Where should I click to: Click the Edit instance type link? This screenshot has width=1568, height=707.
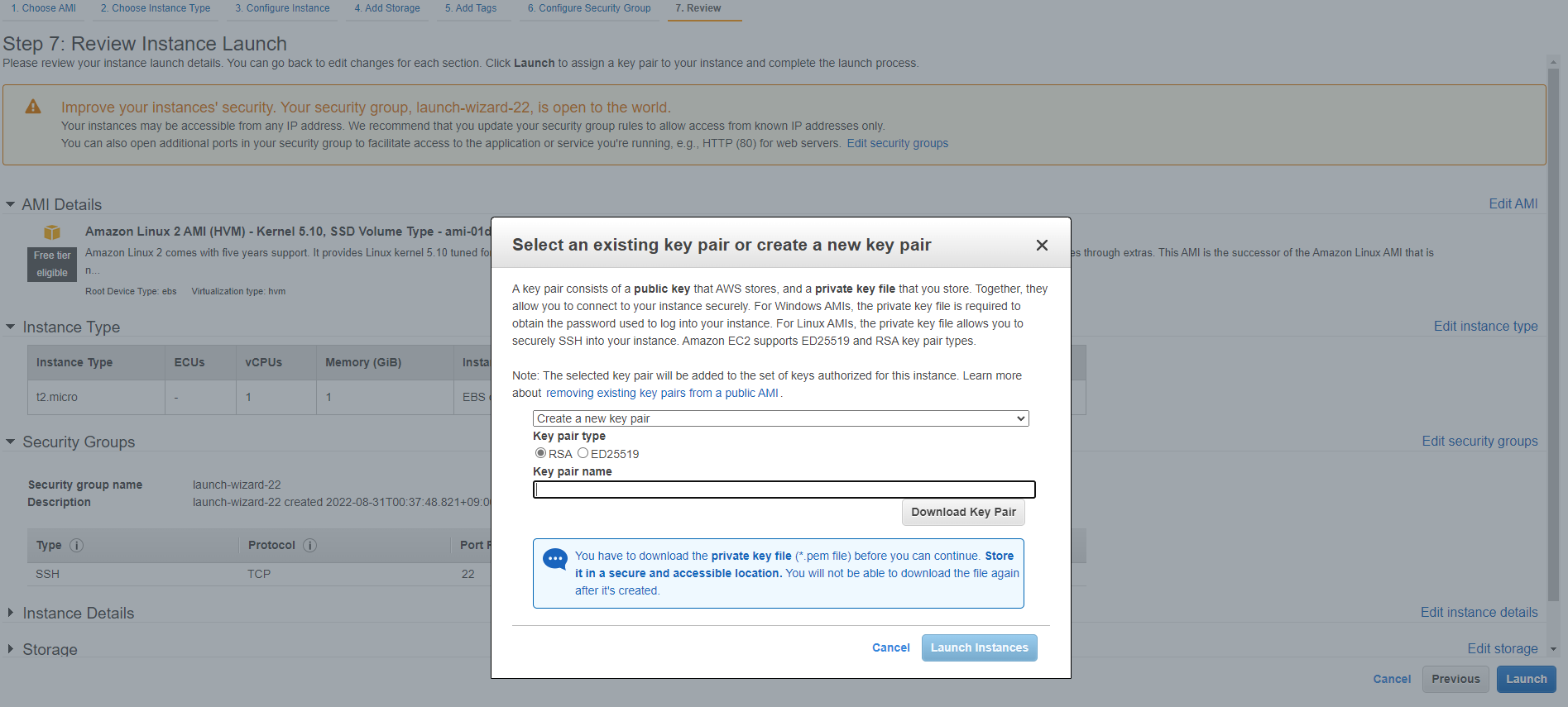point(1486,326)
